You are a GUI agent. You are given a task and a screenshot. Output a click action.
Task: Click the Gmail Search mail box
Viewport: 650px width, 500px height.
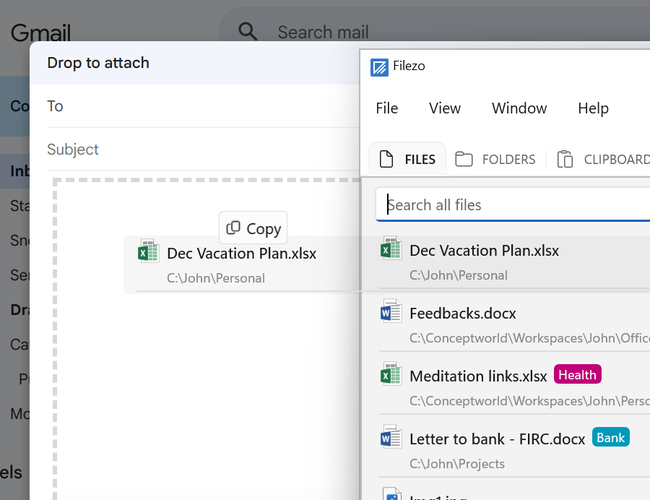434,32
